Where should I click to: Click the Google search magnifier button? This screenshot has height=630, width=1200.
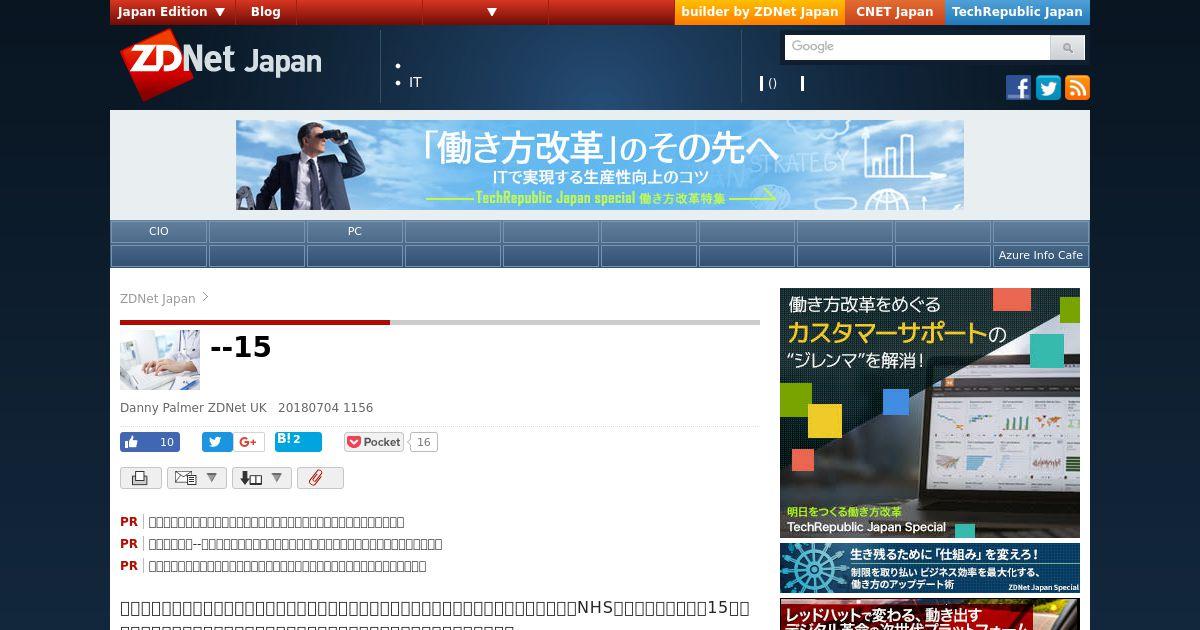(x=1067, y=47)
